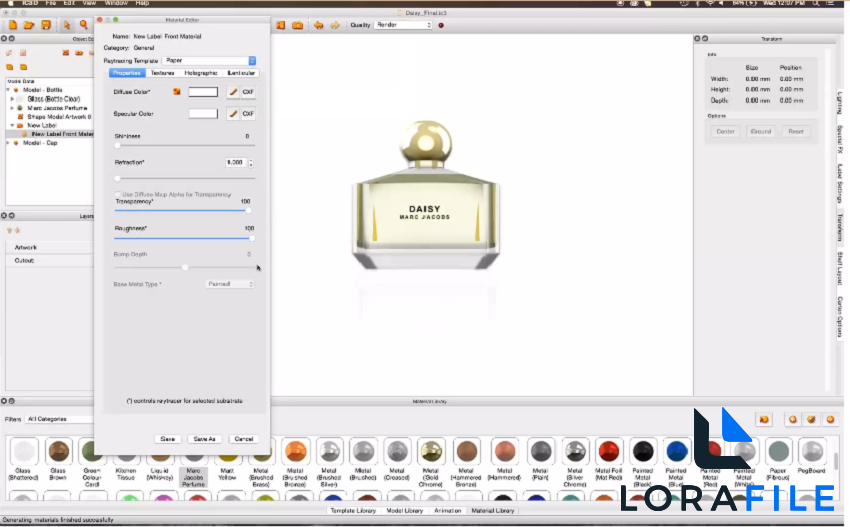Select PegBoard material thumbnail
The height and width of the screenshot is (527, 850).
tap(812, 451)
